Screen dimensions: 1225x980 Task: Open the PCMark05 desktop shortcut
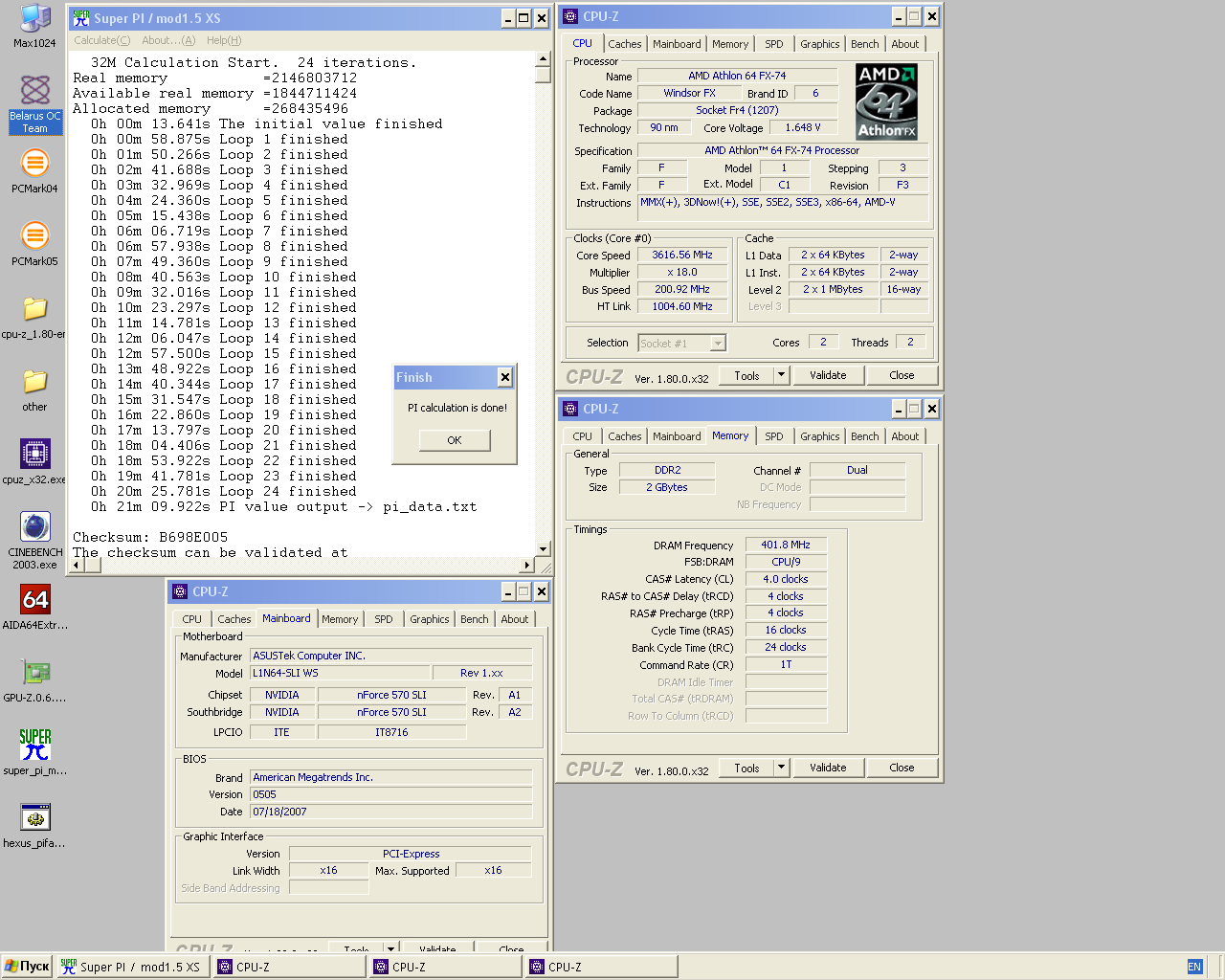(x=34, y=244)
